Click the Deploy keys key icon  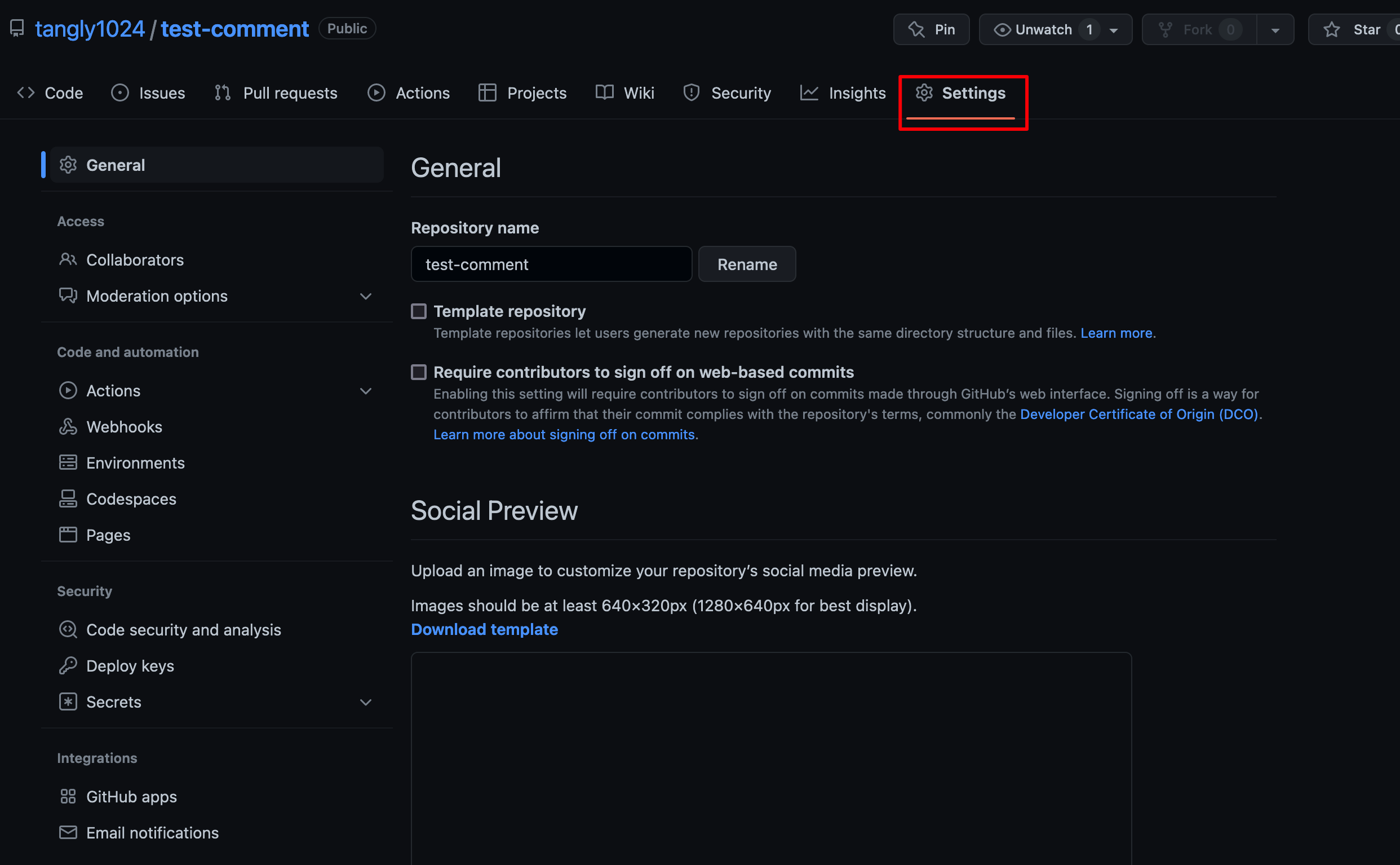68,666
